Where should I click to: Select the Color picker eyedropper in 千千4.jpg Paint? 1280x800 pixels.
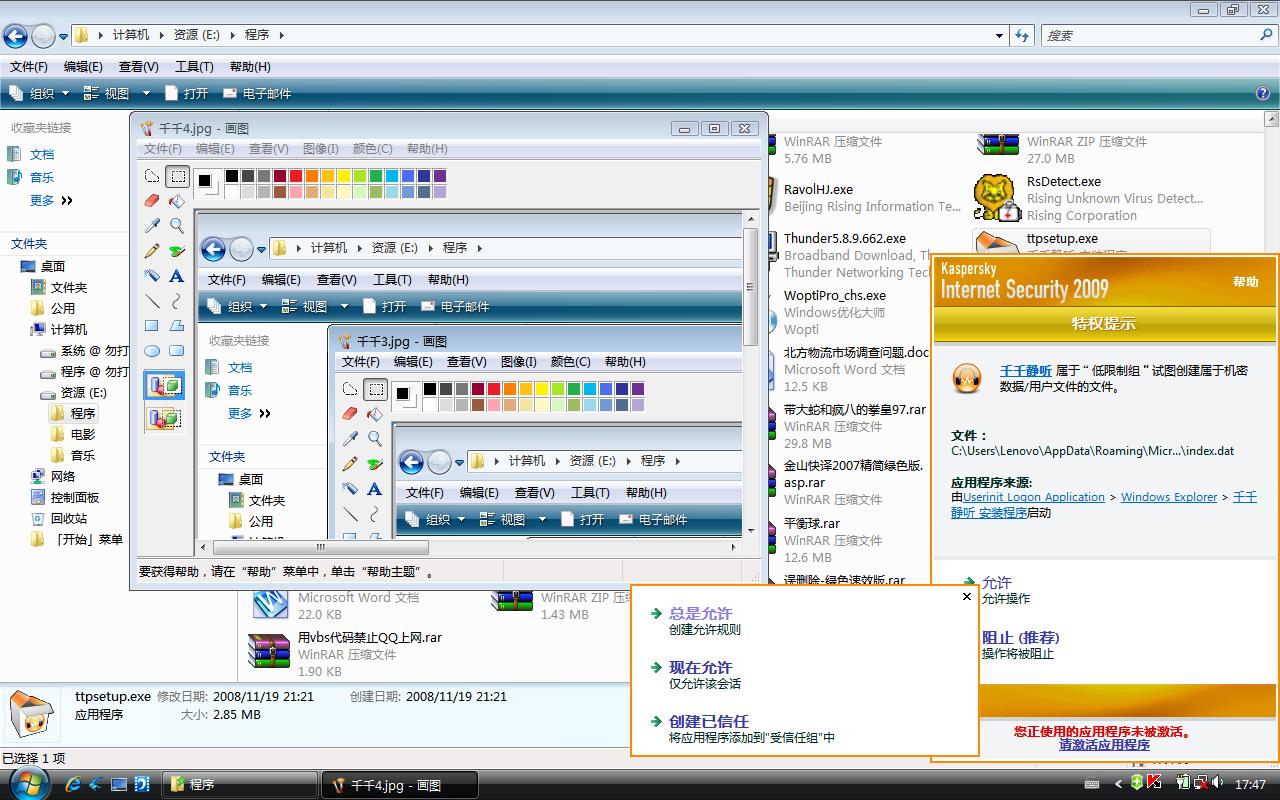(152, 226)
